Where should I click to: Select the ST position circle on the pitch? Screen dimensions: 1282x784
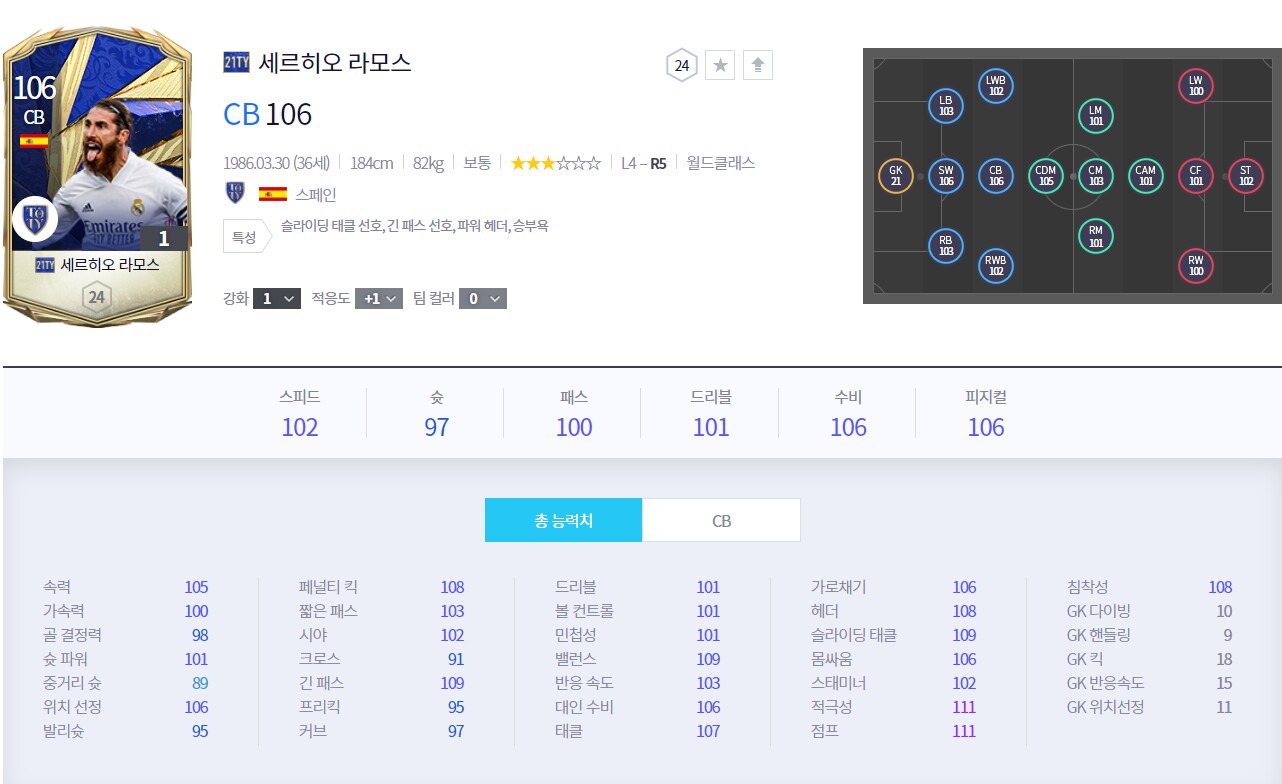coord(1245,176)
